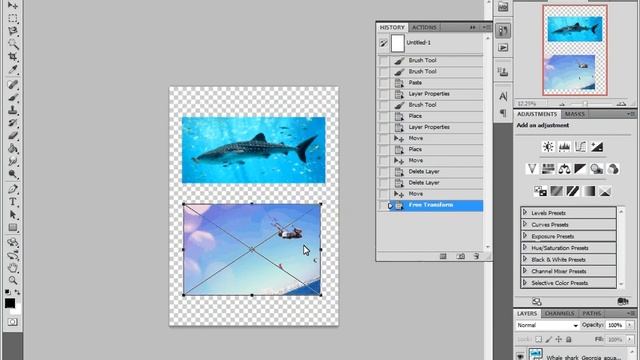Expand Hue/Saturation Presets
The image size is (640, 360).
tap(525, 247)
